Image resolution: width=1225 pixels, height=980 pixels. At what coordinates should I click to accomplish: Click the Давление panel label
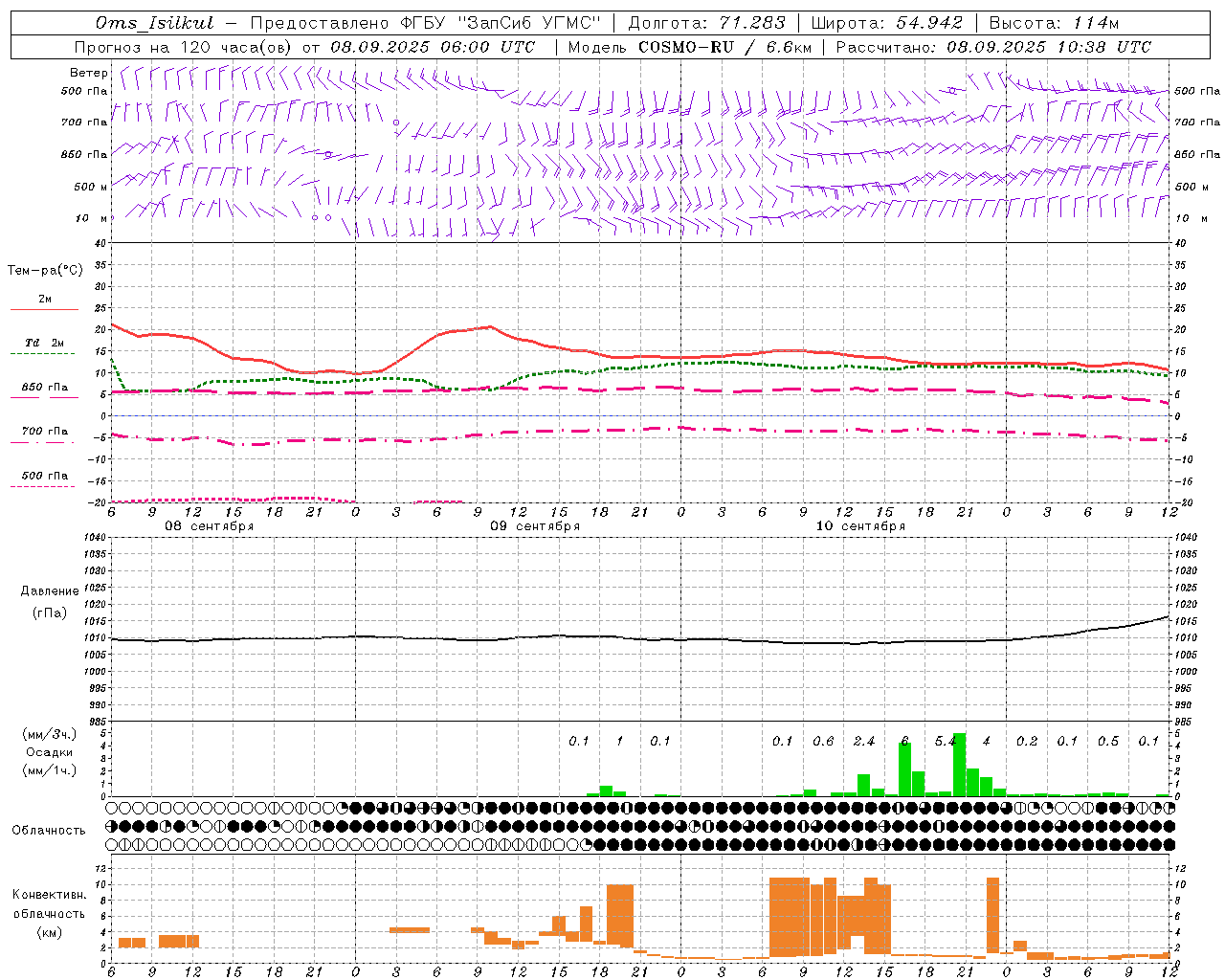(x=50, y=591)
